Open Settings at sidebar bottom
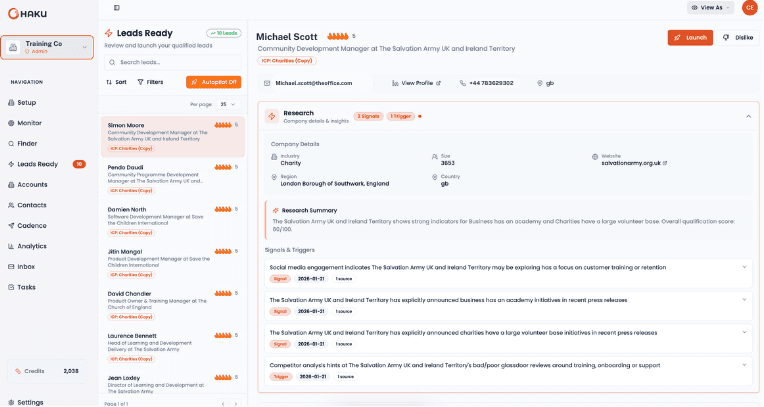This screenshot has height=407, width=764. [x=30, y=402]
